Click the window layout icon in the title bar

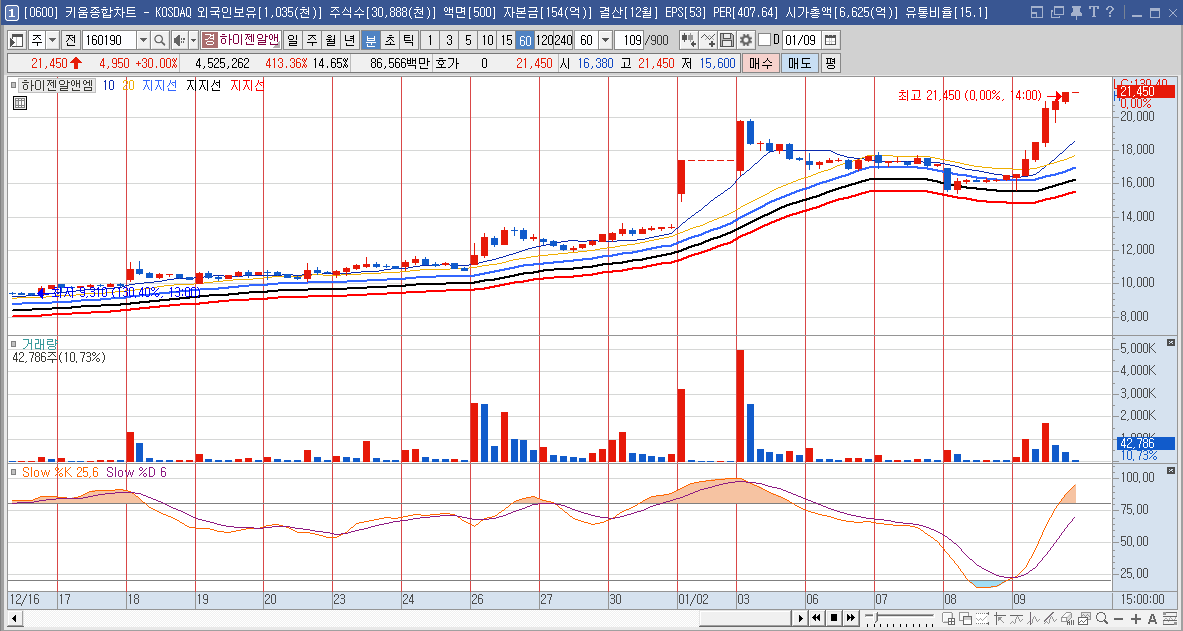click(1037, 12)
